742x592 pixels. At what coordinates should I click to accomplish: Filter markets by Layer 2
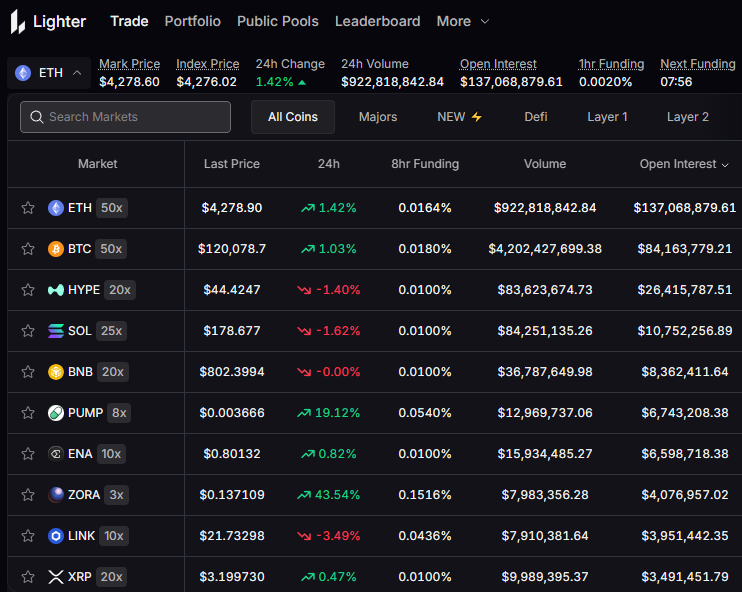pos(688,117)
